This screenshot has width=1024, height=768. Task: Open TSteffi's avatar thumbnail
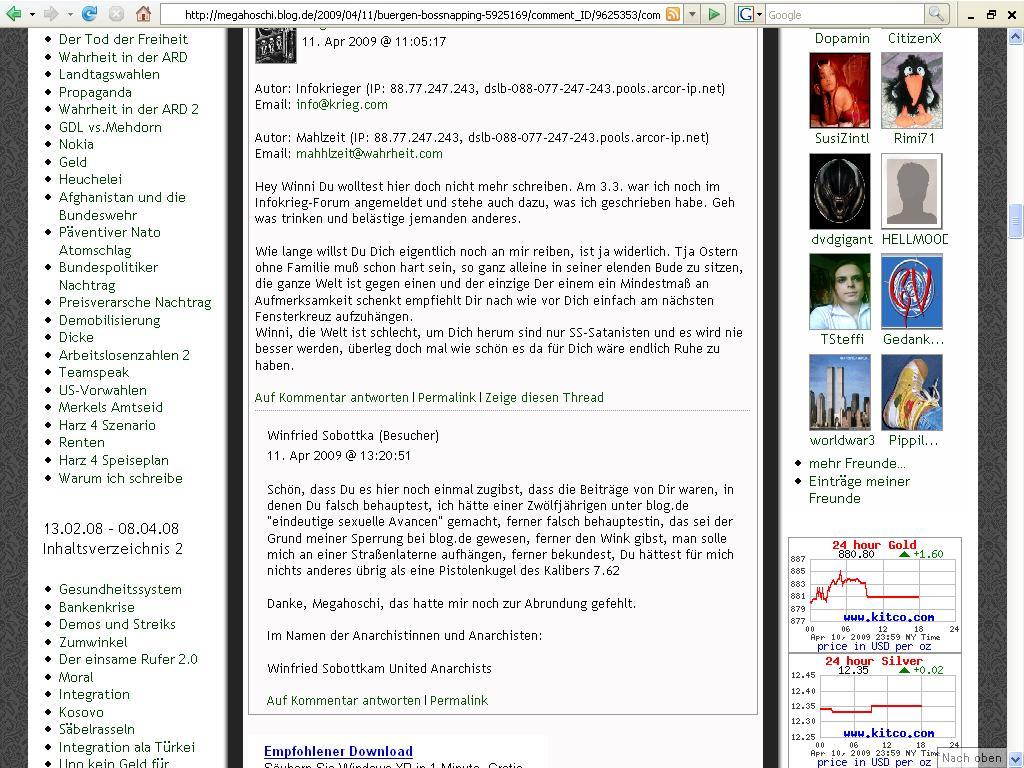click(x=839, y=292)
